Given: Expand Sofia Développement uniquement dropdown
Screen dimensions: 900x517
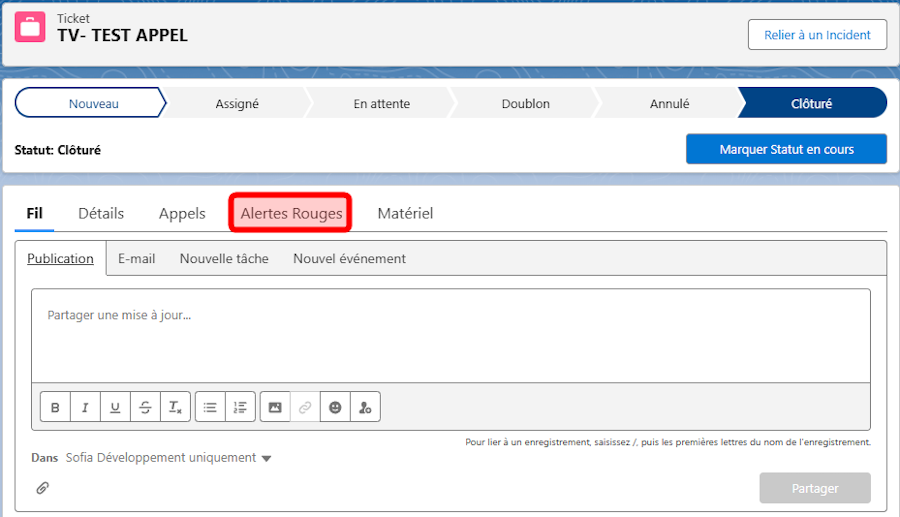Looking at the screenshot, I should click(x=168, y=457).
